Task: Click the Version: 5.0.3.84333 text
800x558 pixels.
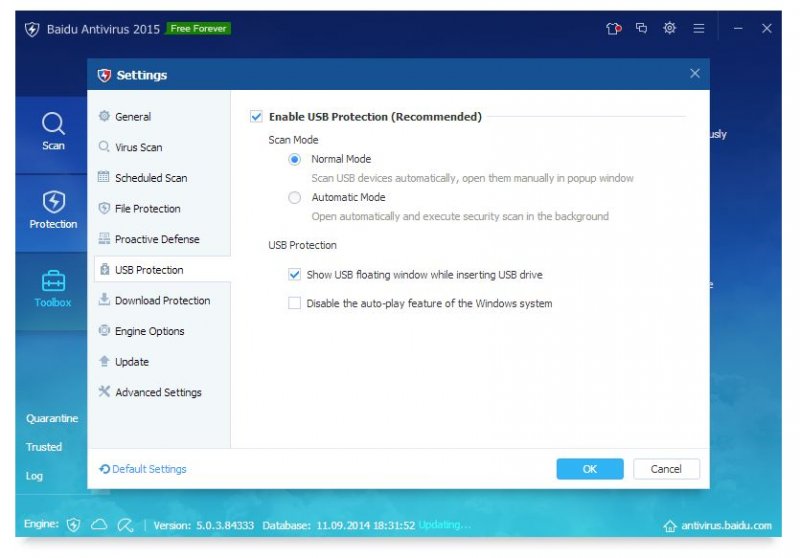Action: pos(204,525)
